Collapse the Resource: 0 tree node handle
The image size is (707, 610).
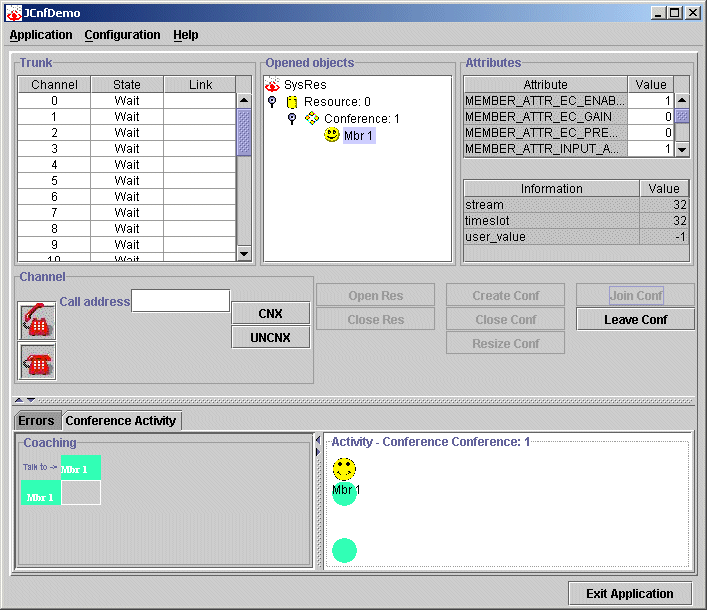click(272, 102)
